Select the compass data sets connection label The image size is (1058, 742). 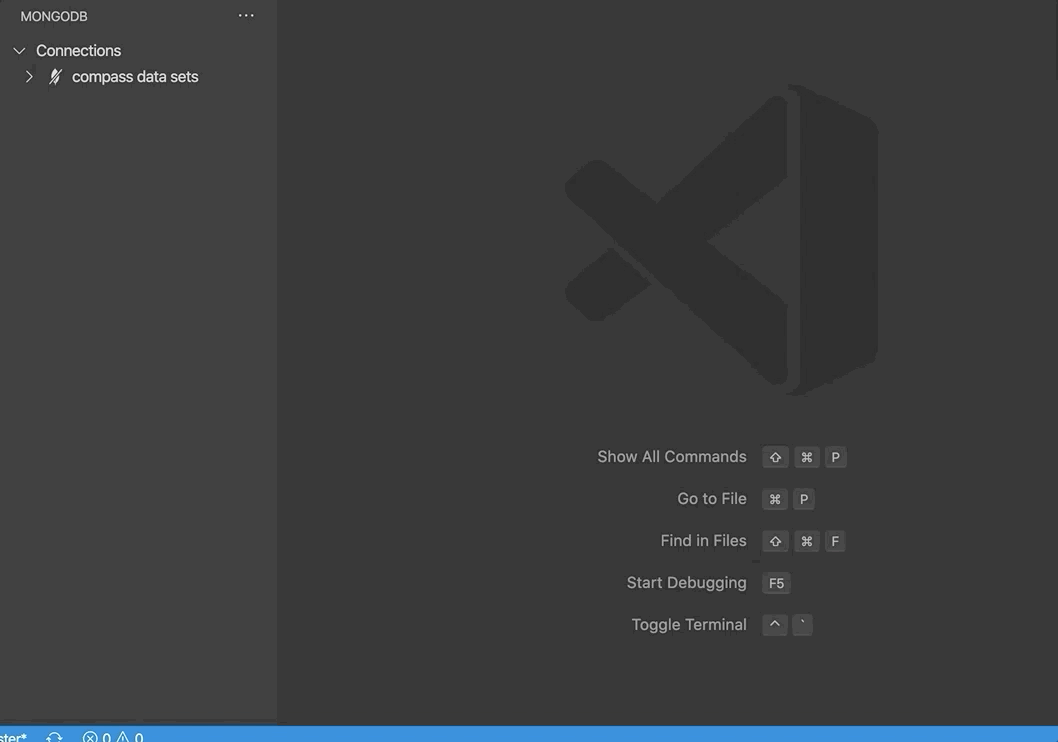(135, 77)
